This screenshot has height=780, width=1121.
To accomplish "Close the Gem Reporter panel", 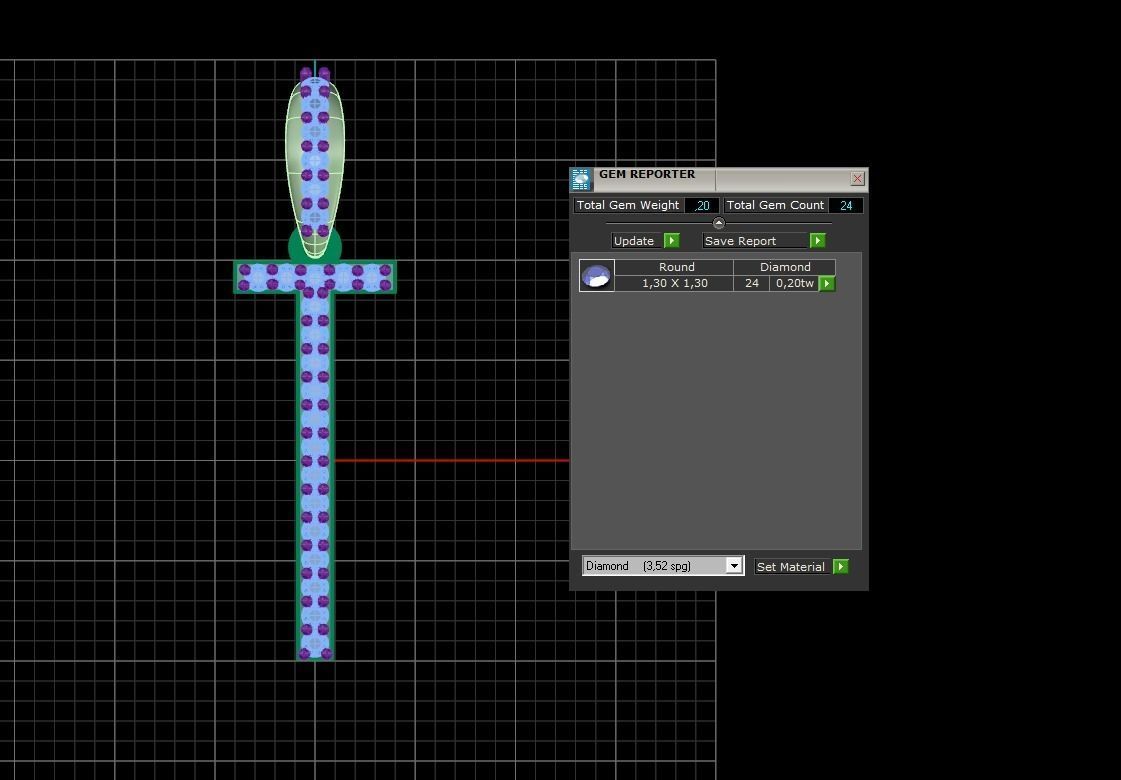I will tap(857, 179).
